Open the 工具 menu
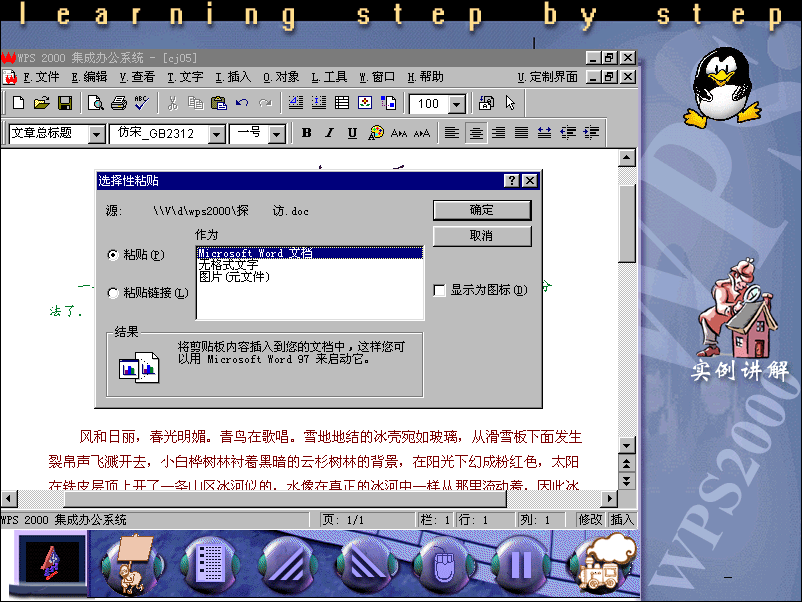This screenshot has height=602, width=802. point(329,77)
